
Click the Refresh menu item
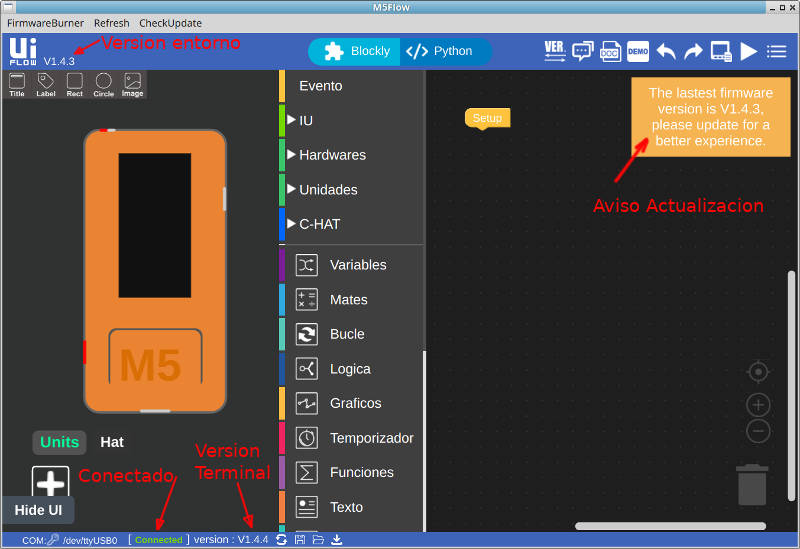click(111, 23)
